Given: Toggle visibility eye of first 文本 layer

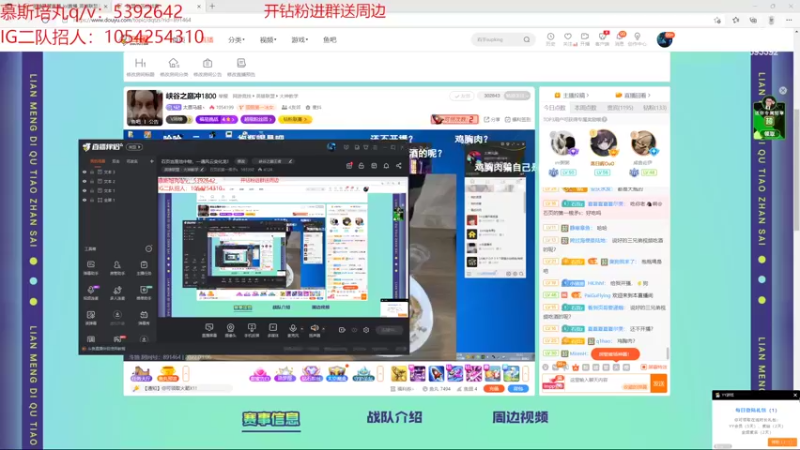Looking at the screenshot, I should (85, 172).
